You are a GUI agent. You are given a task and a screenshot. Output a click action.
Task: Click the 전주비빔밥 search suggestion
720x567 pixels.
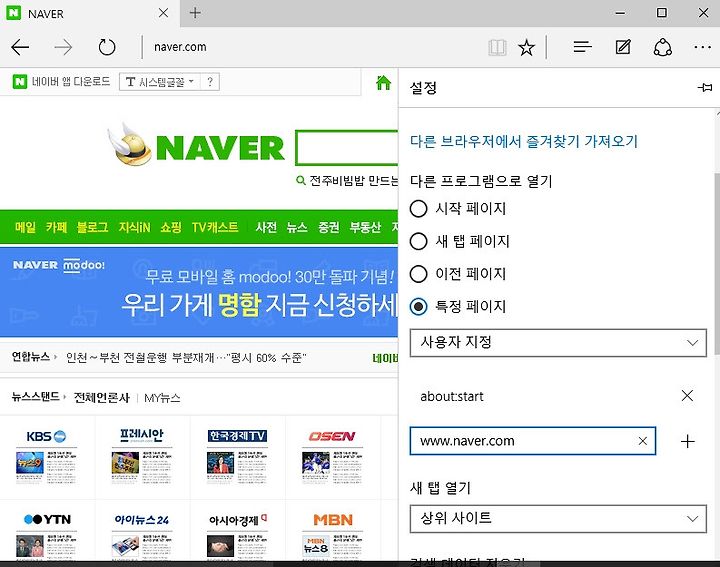click(x=354, y=180)
